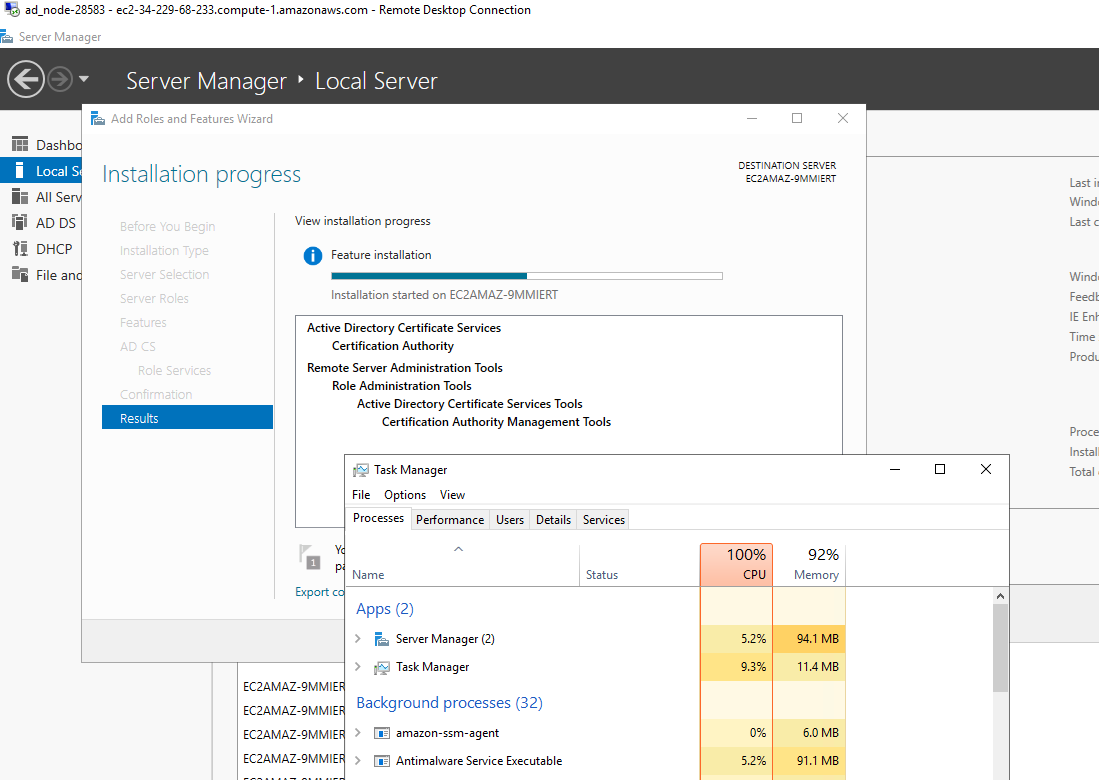Click the All Servers icon in the sidebar

(20, 197)
